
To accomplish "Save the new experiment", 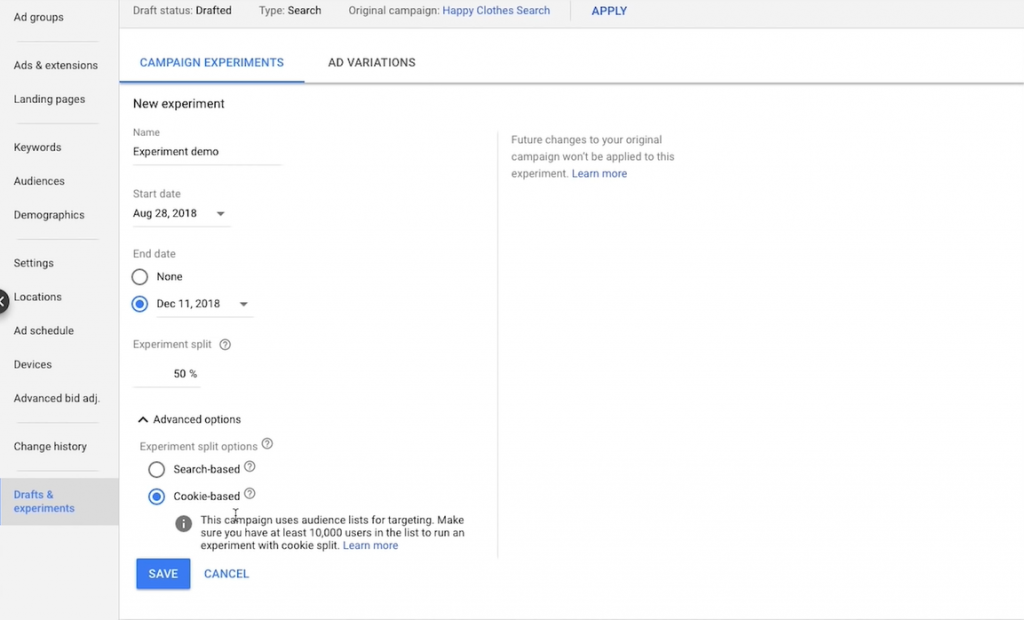I will (162, 573).
